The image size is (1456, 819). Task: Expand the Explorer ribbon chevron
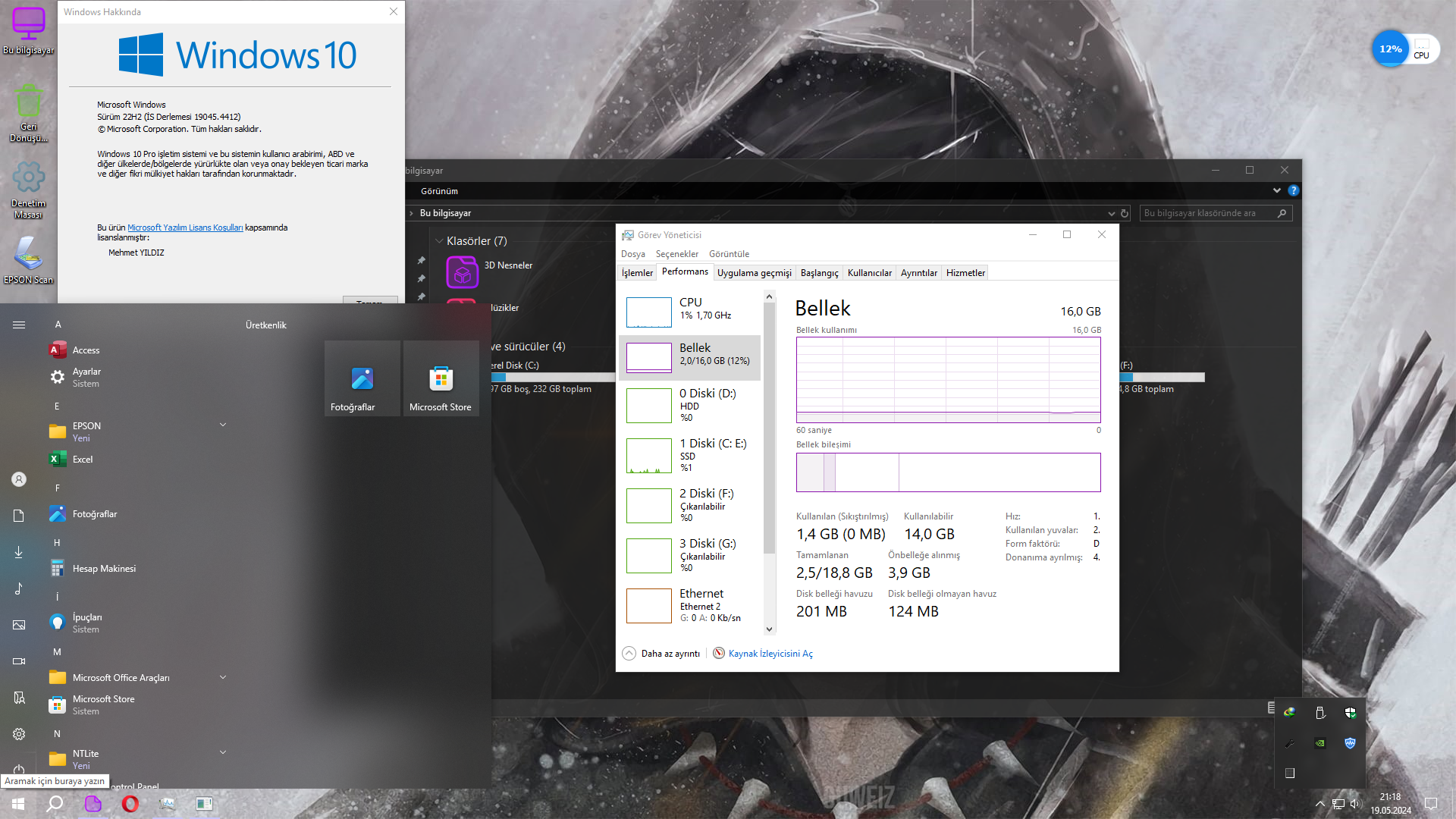coord(1277,190)
